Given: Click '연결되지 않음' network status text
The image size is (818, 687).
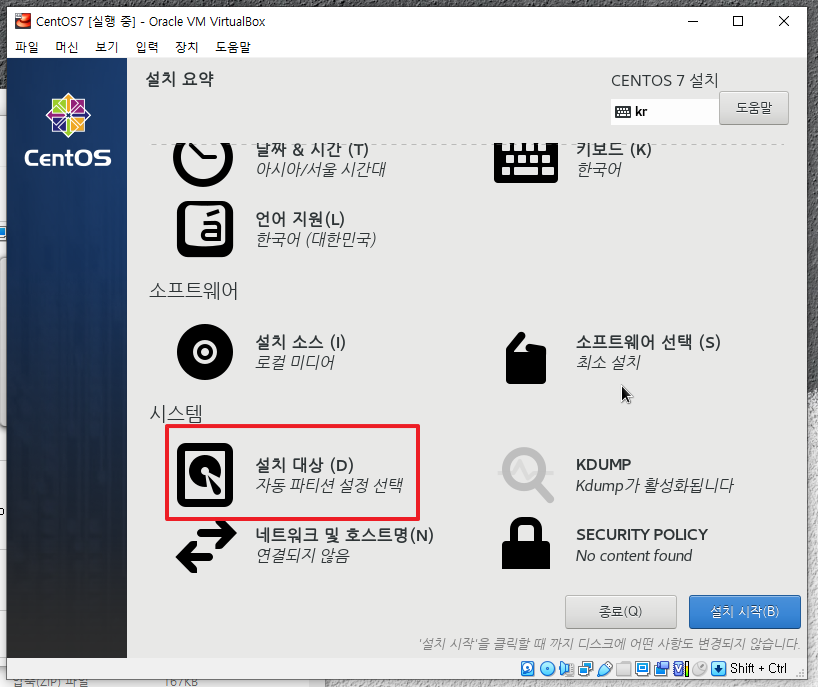Looking at the screenshot, I should point(302,556).
